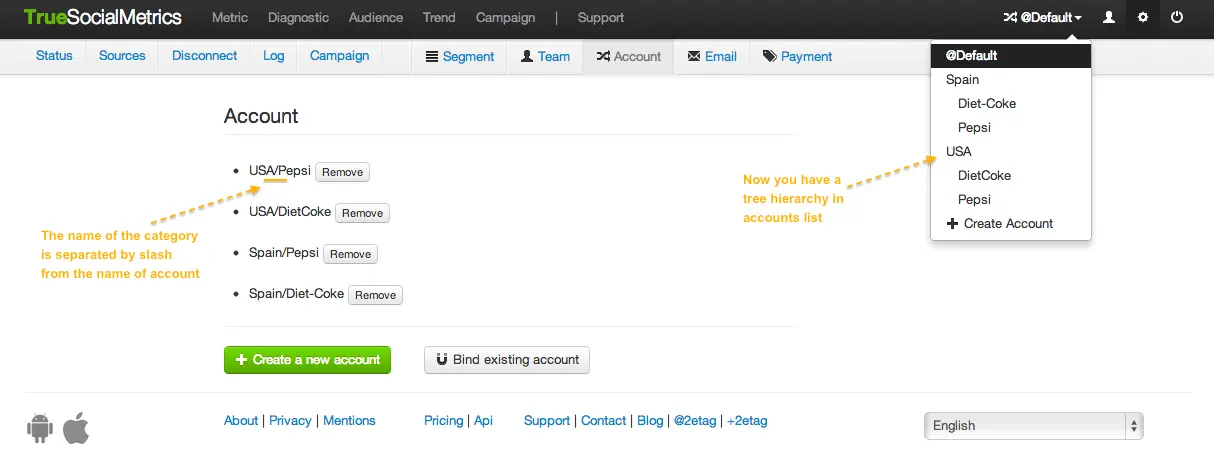
Task: Remove the USA/Pepsi account
Action: point(342,172)
